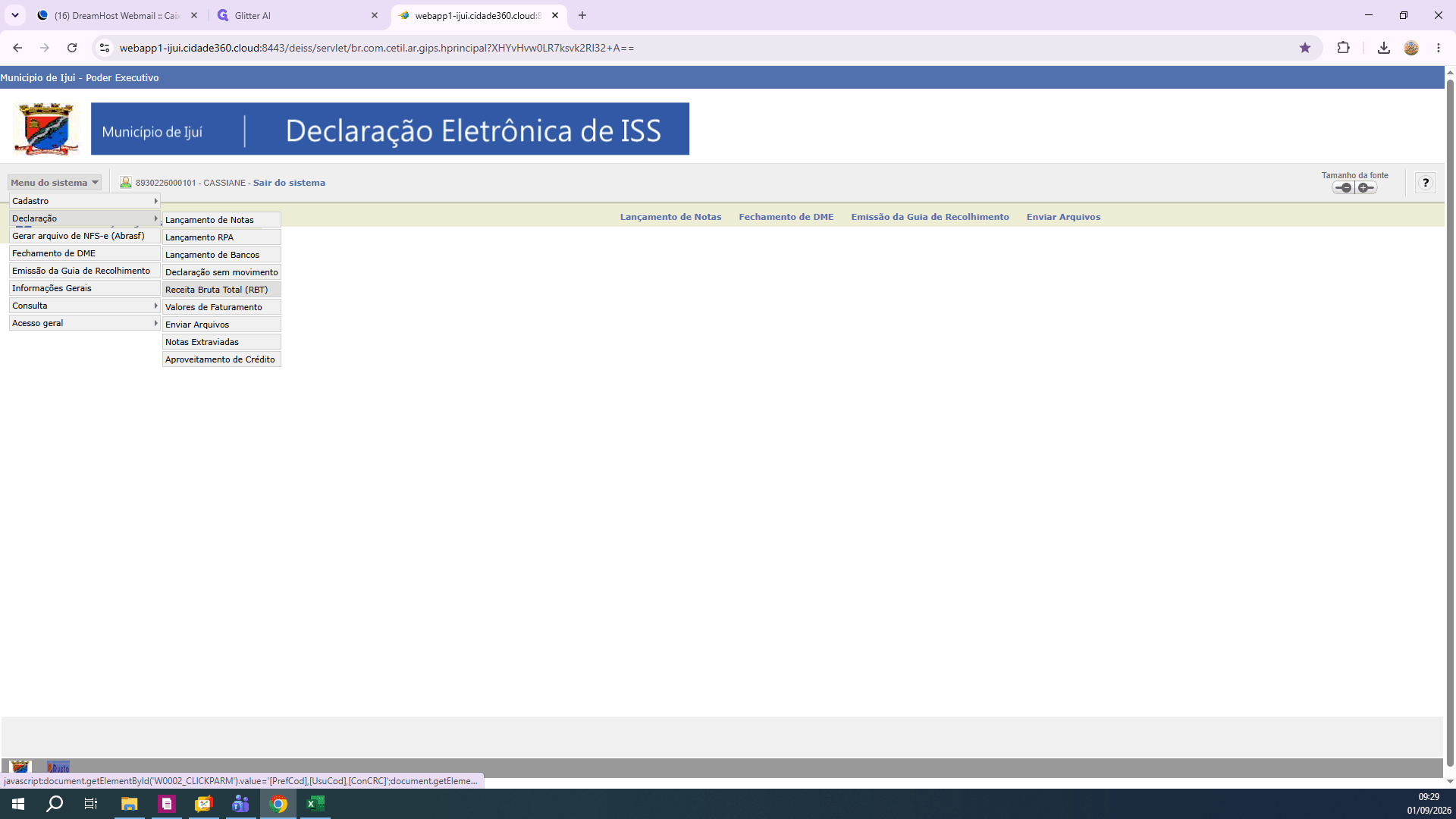Open Notas Extraviadas menu entry

pyautogui.click(x=221, y=342)
